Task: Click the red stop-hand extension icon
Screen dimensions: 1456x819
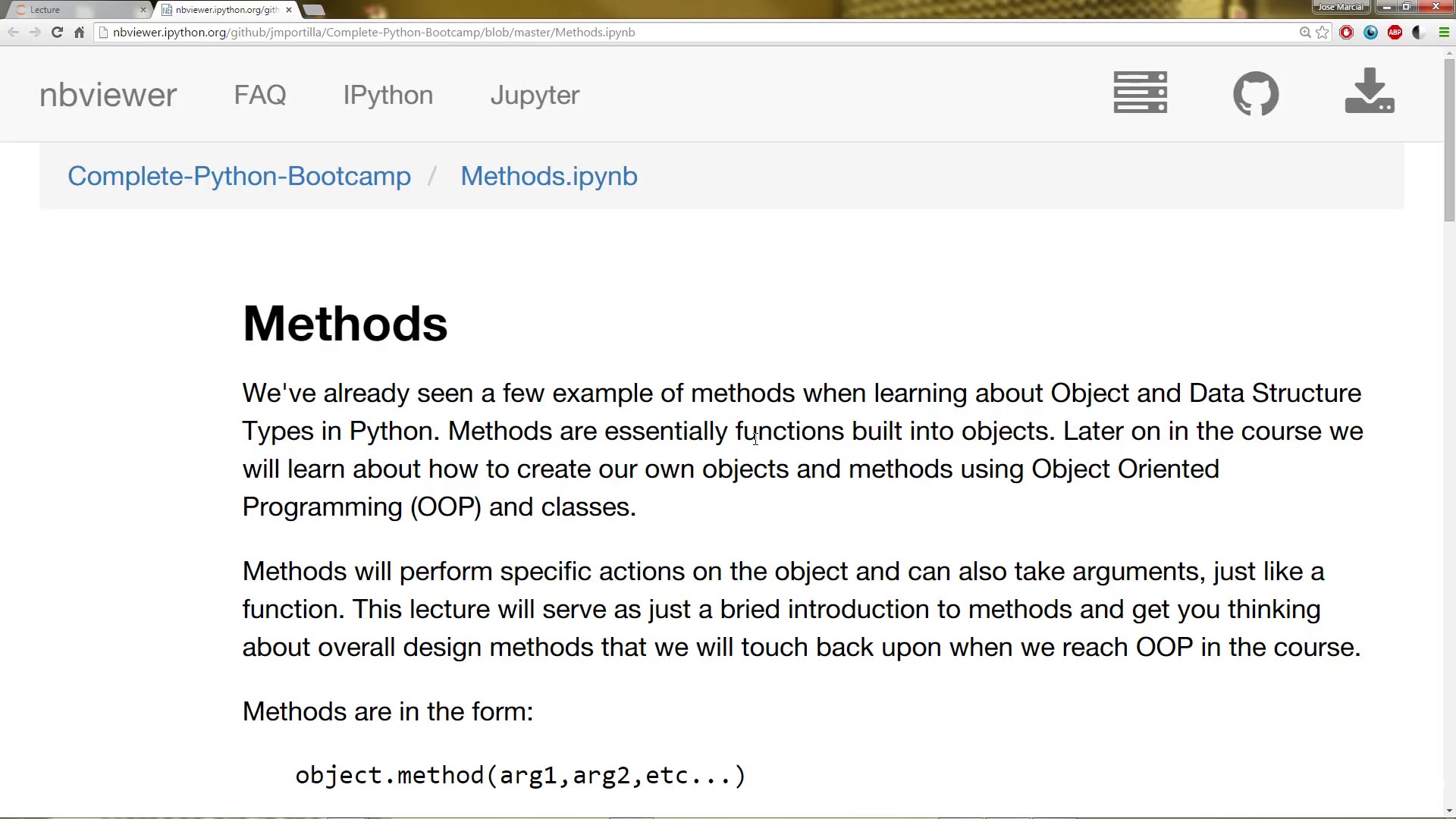Action: (1347, 33)
